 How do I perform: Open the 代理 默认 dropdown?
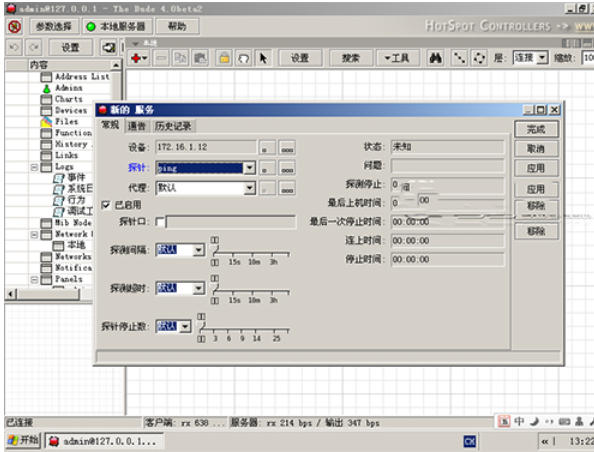point(249,188)
